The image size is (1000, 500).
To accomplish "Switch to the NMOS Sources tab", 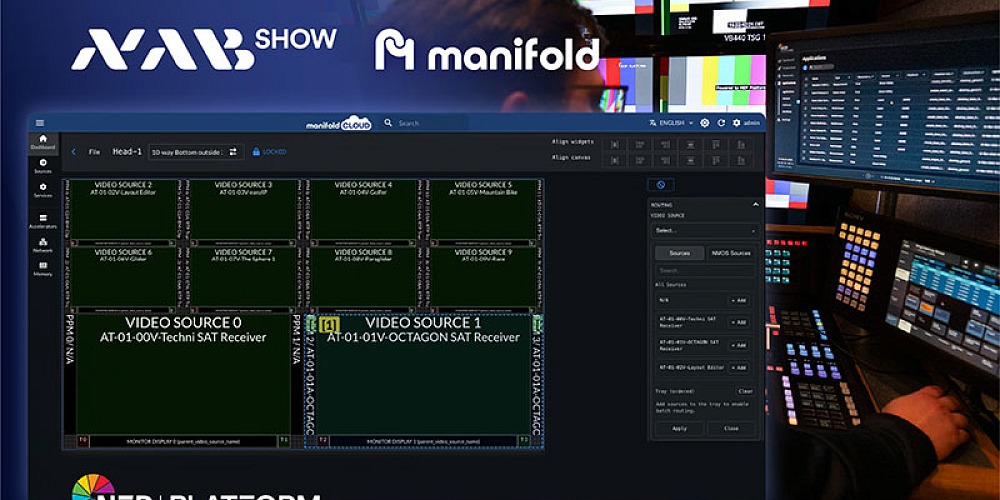I will click(x=731, y=253).
